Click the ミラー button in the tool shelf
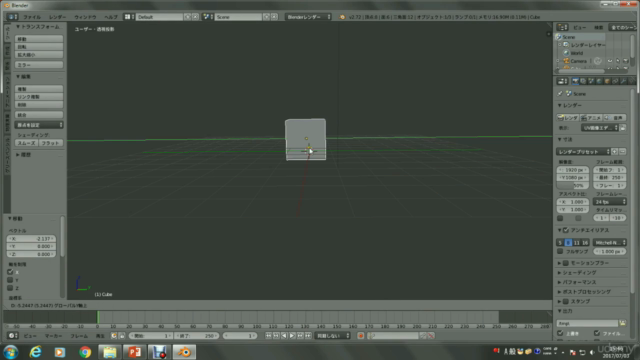The width and height of the screenshot is (640, 360). tap(39, 65)
